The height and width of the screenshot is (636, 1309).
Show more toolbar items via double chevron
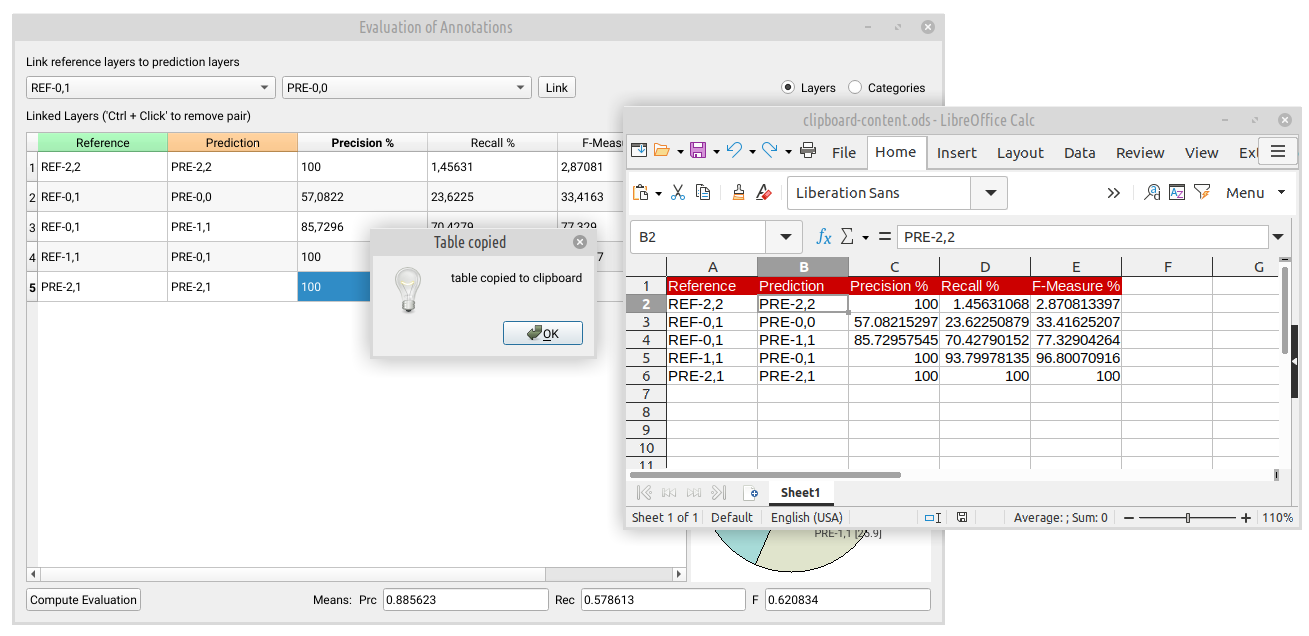[1113, 193]
